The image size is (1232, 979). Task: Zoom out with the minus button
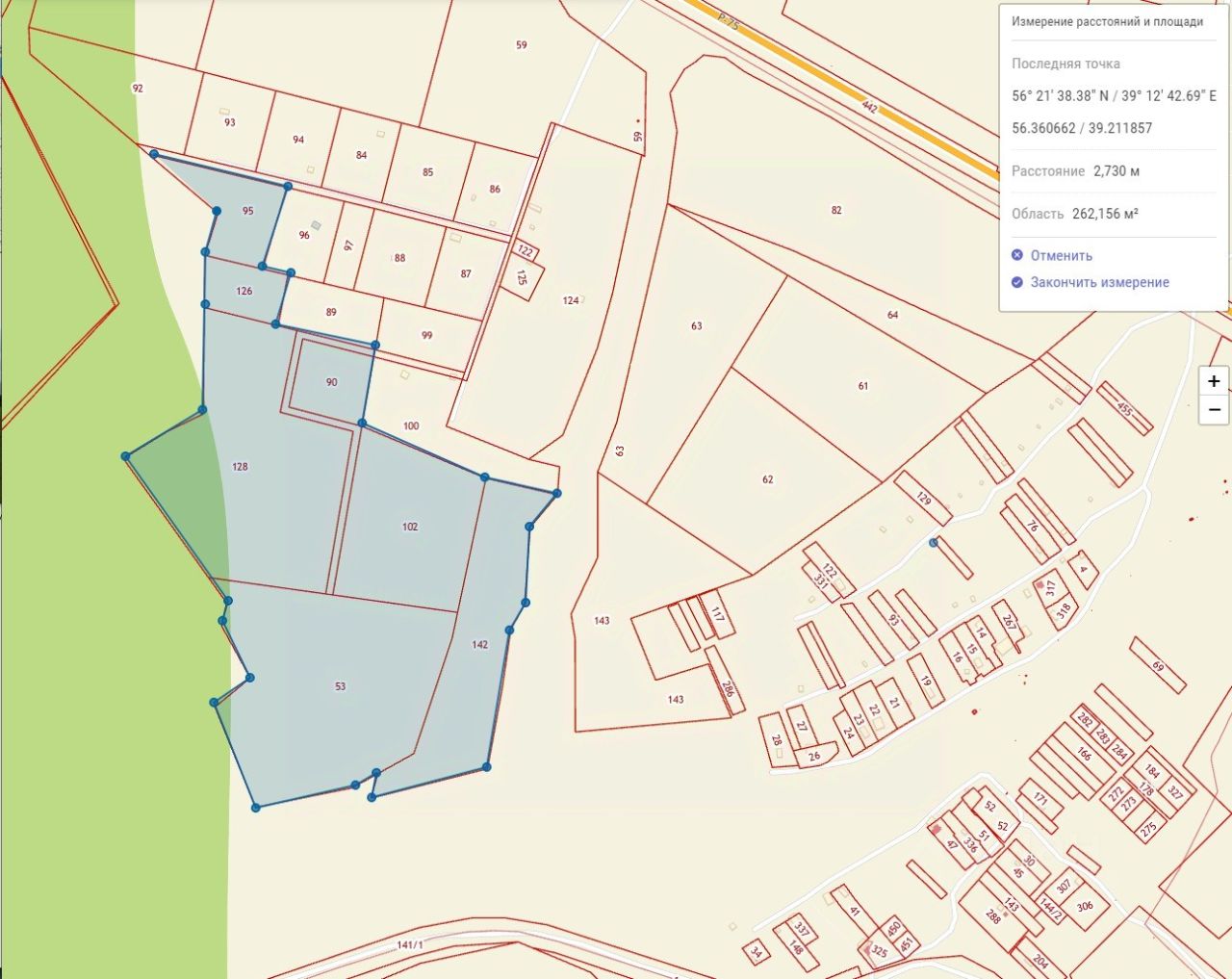coord(1214,409)
